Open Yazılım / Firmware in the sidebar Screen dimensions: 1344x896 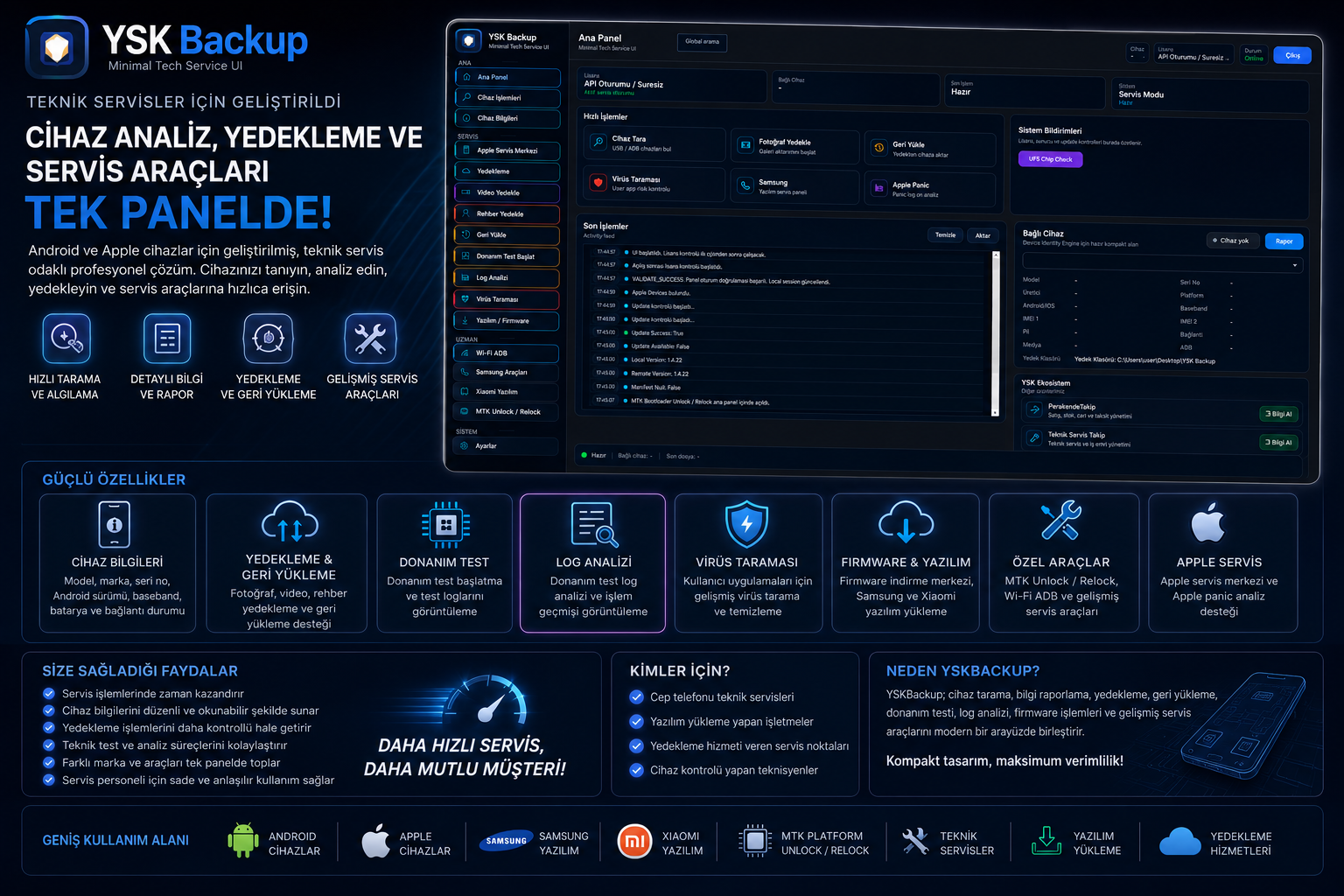click(506, 321)
